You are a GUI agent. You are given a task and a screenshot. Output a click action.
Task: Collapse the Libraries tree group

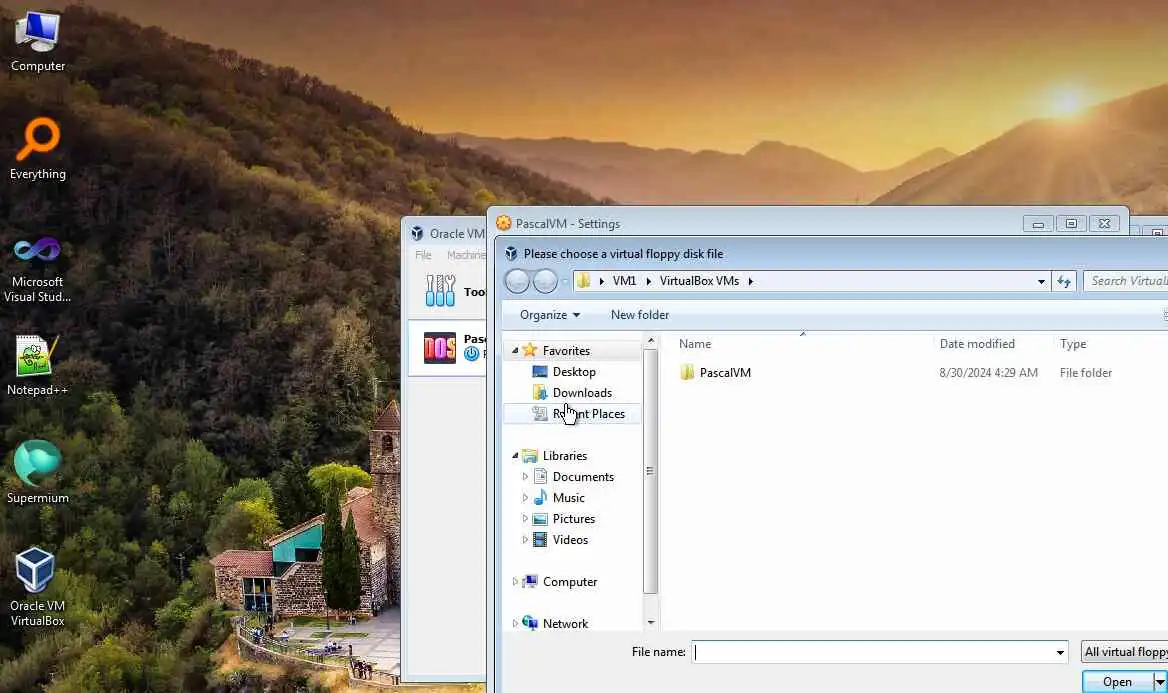515,455
